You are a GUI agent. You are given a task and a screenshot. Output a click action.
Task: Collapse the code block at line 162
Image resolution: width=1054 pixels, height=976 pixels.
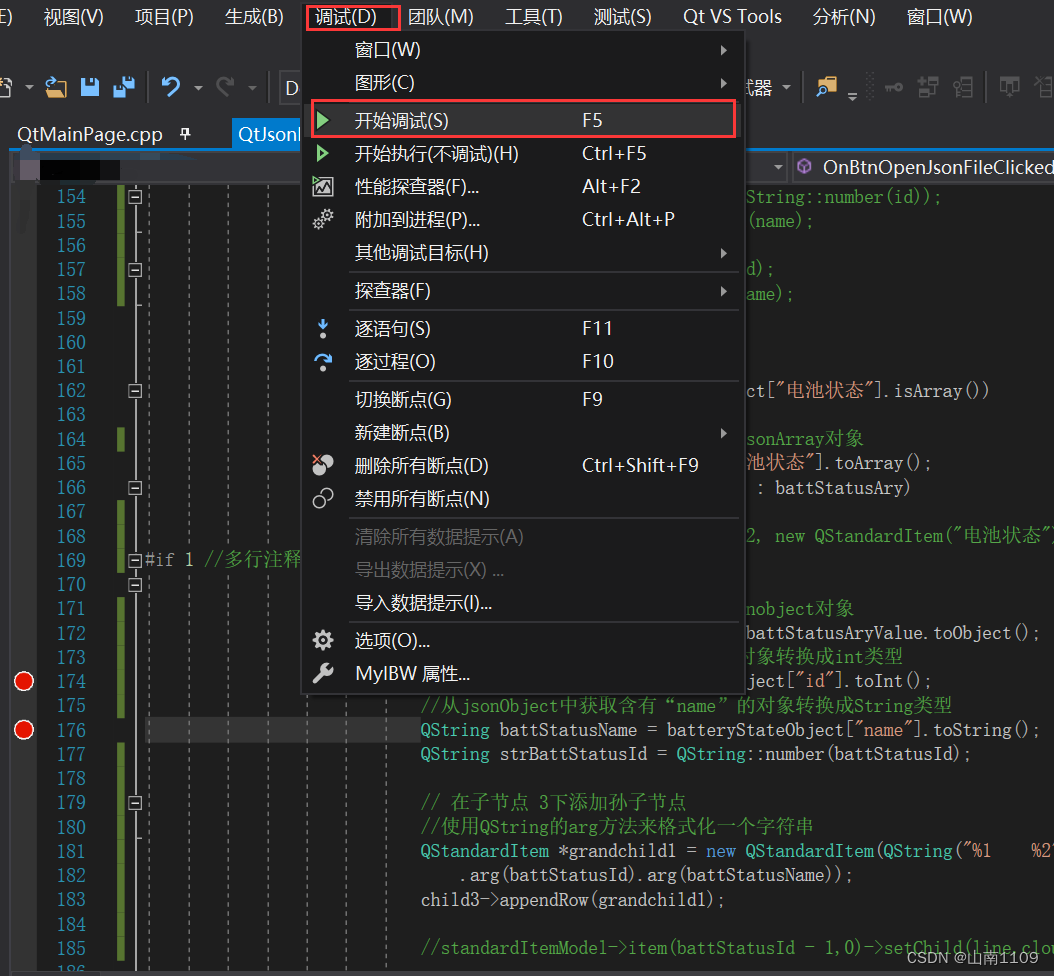[x=135, y=391]
